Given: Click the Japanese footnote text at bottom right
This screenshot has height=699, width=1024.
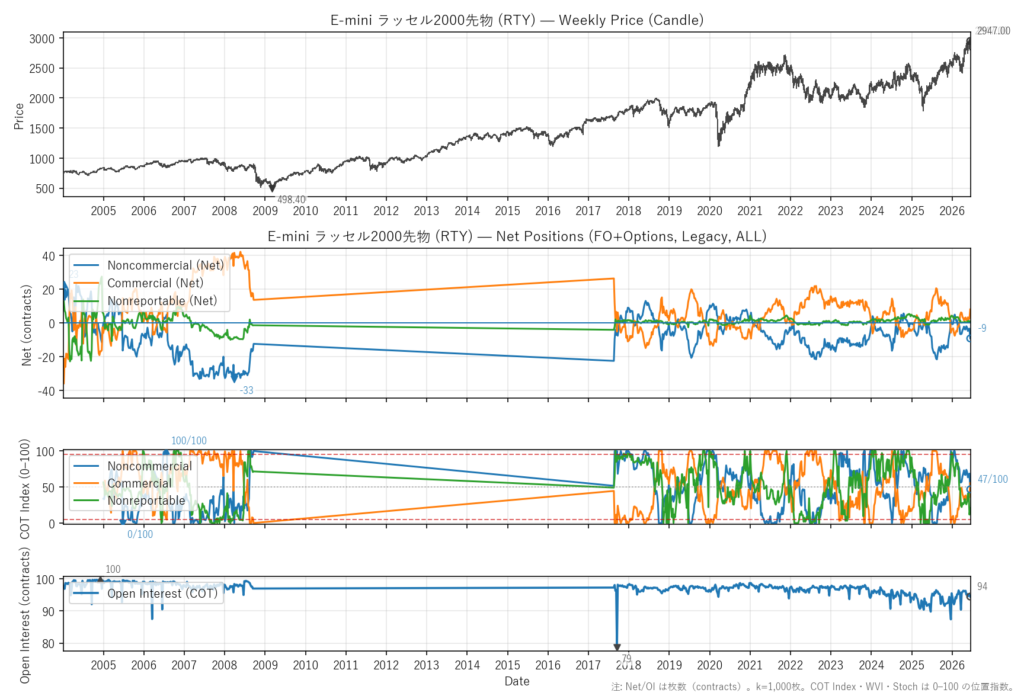Looking at the screenshot, I should pyautogui.click(x=812, y=687).
